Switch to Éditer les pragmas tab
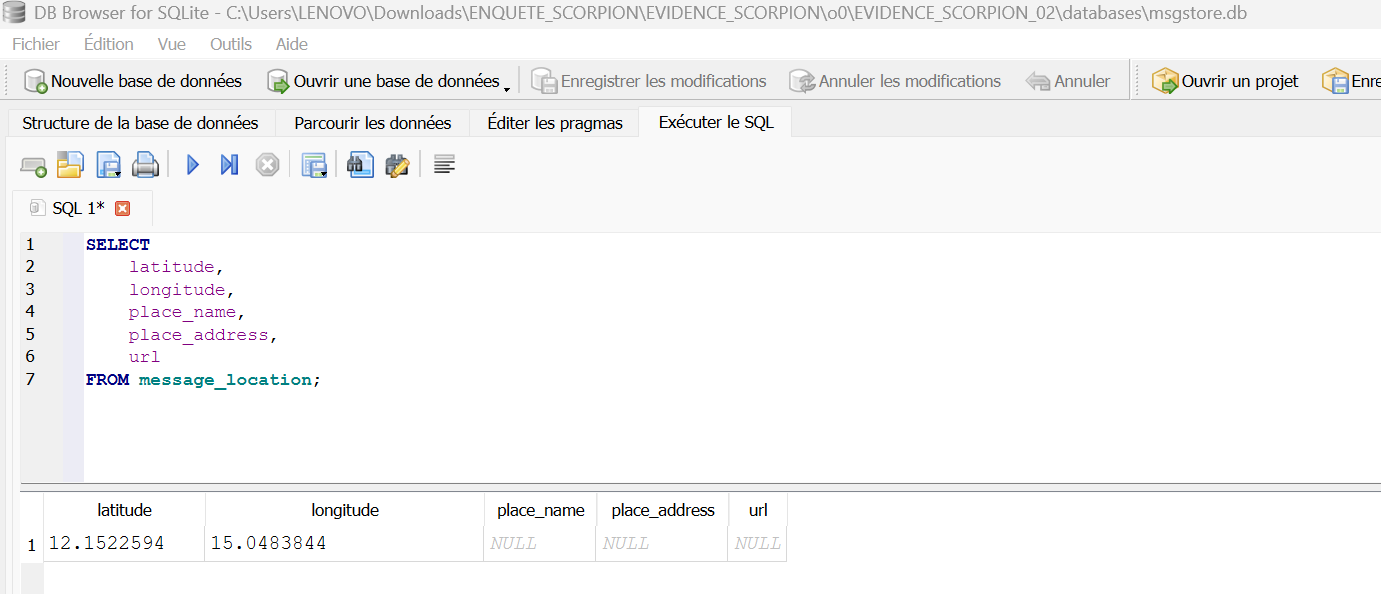Image resolution: width=1381 pixels, height=594 pixels. [555, 123]
